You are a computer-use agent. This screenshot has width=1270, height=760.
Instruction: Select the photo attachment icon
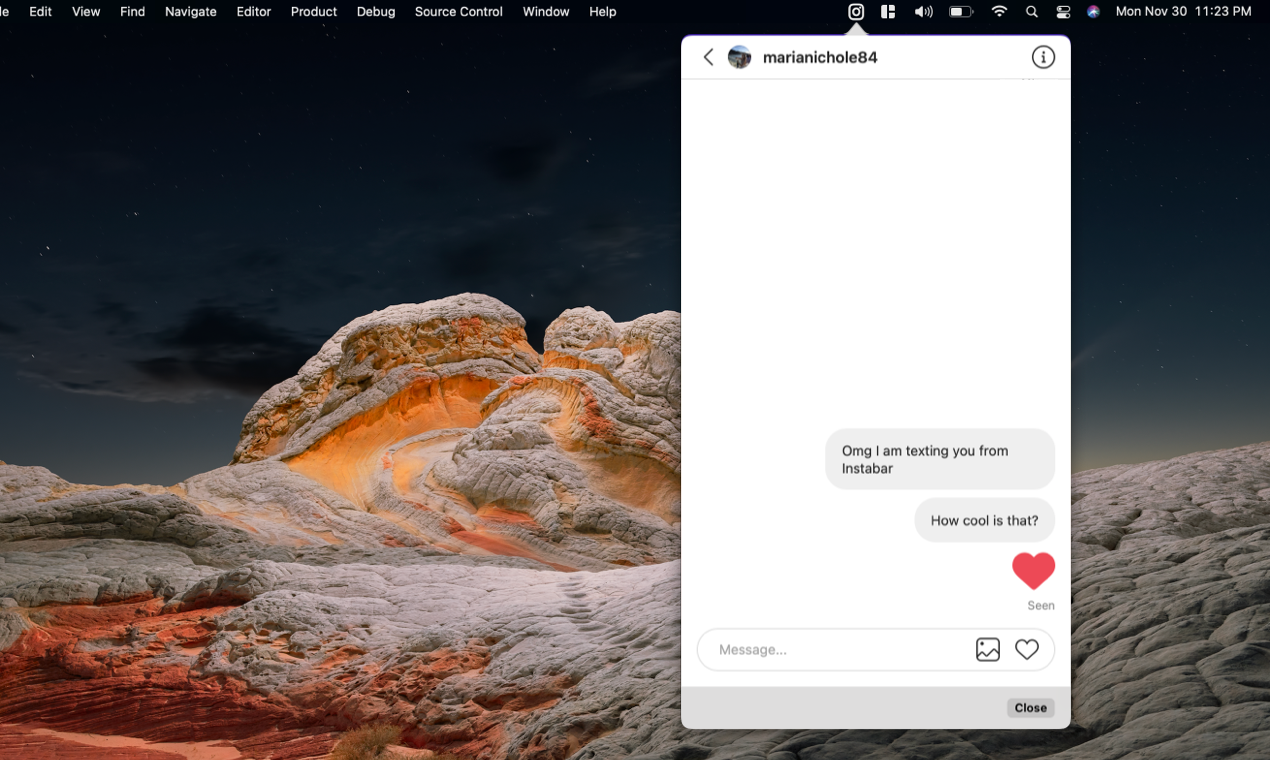pos(988,650)
